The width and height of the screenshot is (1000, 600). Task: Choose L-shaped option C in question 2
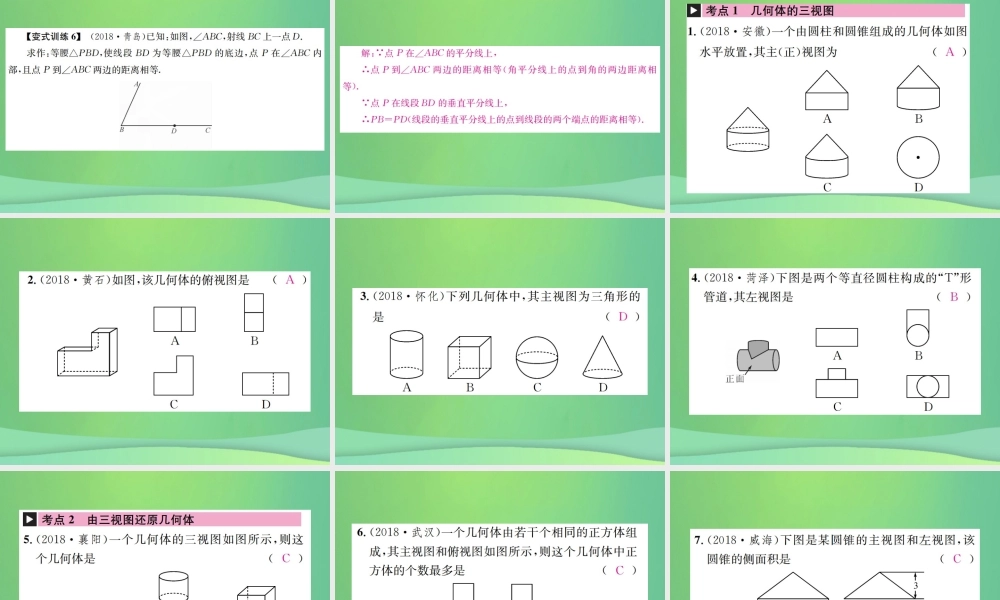[173, 376]
